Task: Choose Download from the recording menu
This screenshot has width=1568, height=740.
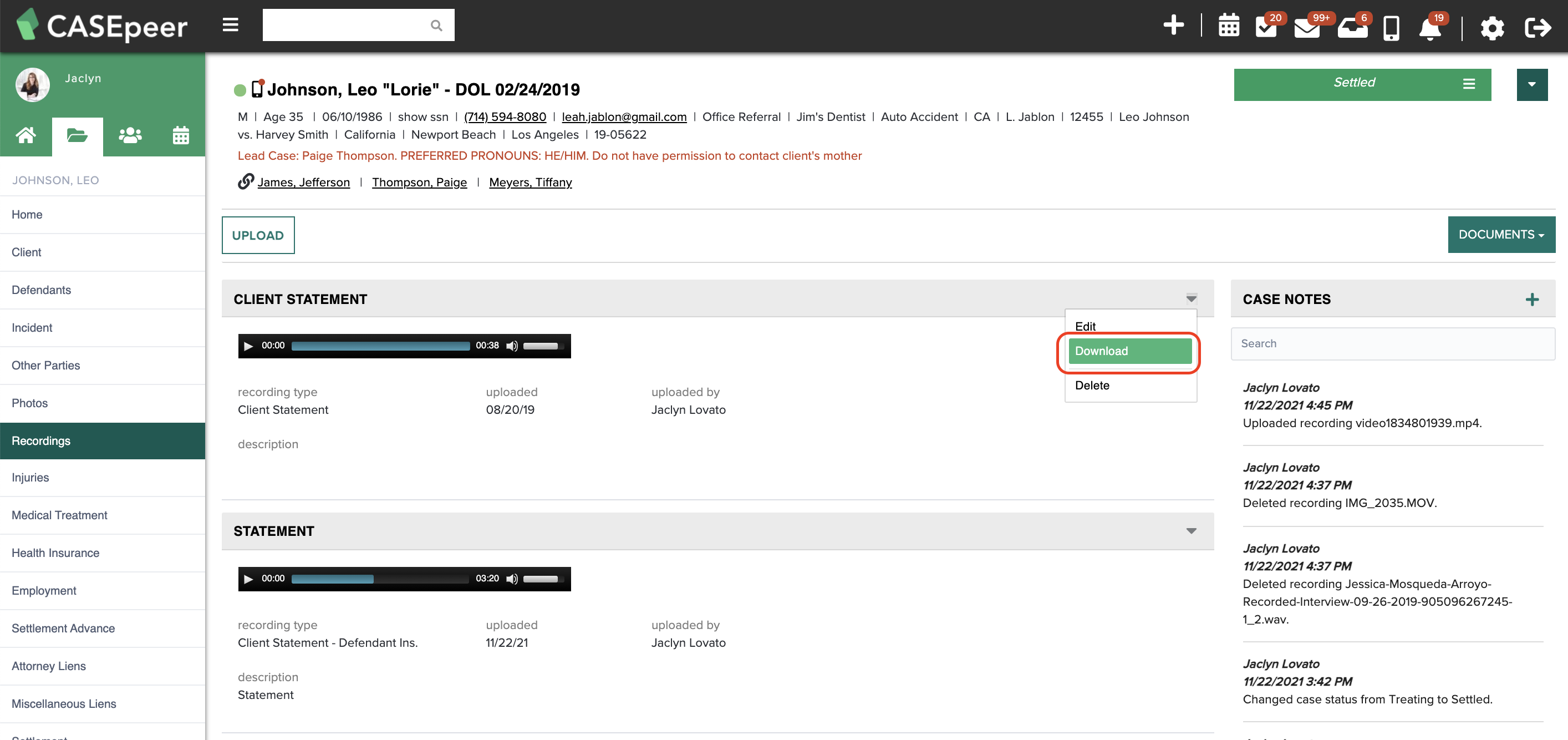Action: point(1130,351)
